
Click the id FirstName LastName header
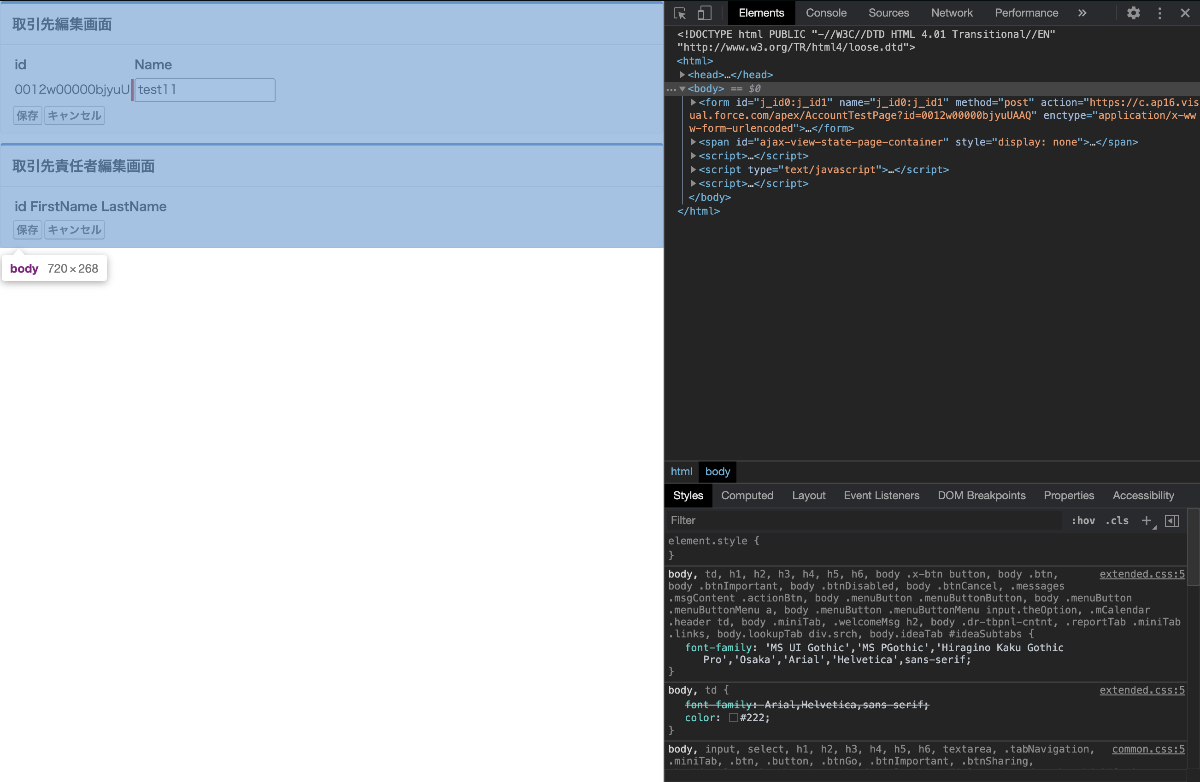(90, 207)
